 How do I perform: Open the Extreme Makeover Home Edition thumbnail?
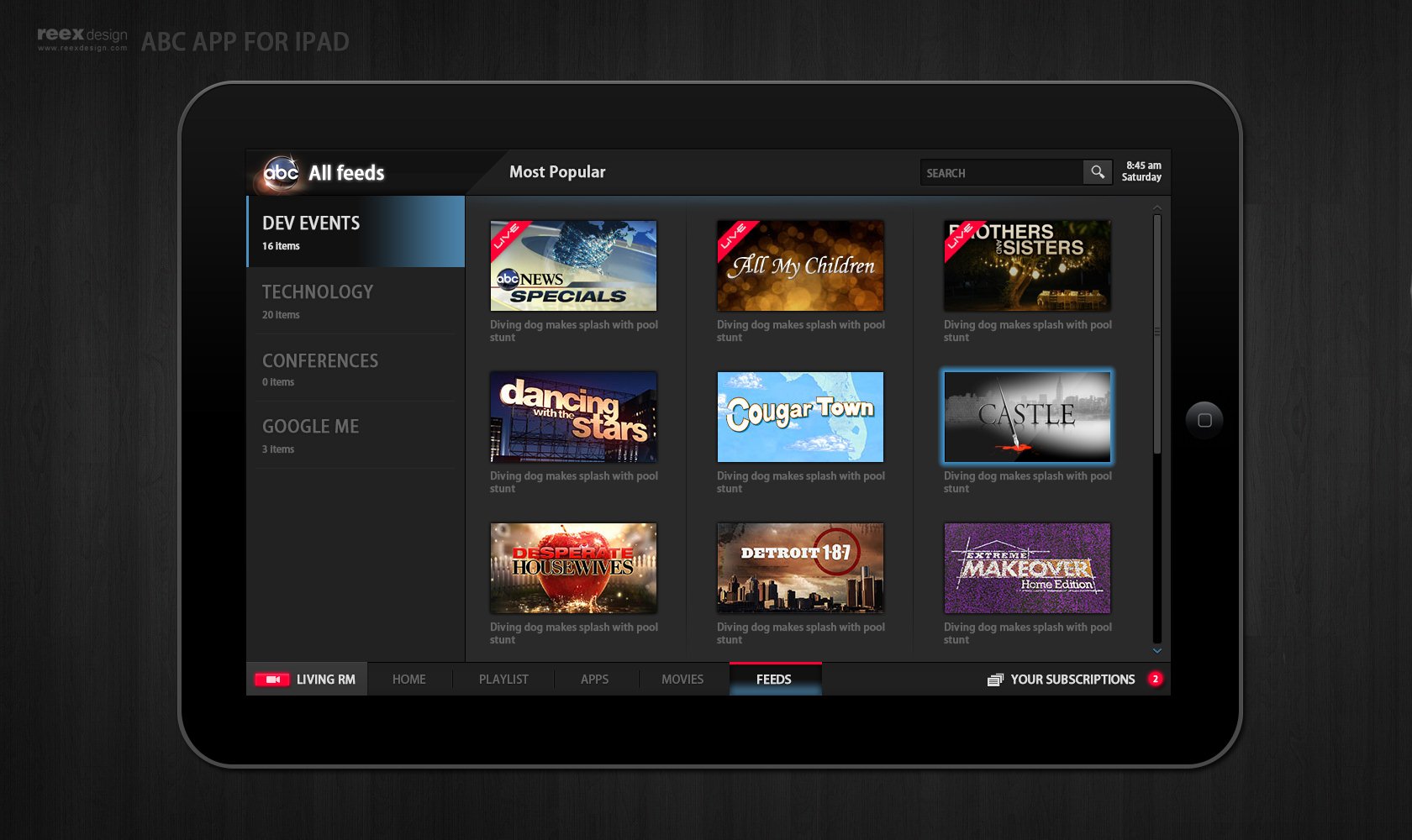[1027, 568]
